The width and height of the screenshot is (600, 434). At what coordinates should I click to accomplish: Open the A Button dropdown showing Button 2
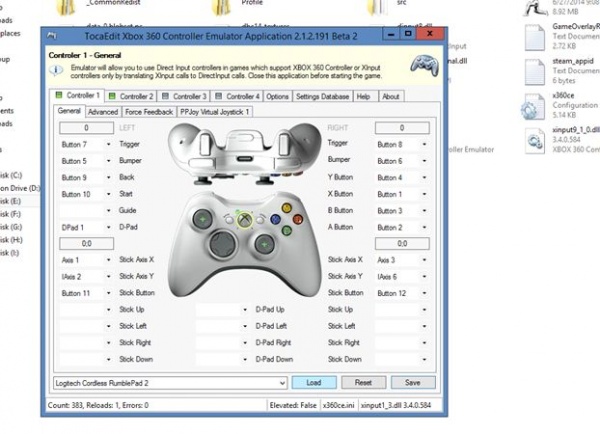click(402, 227)
